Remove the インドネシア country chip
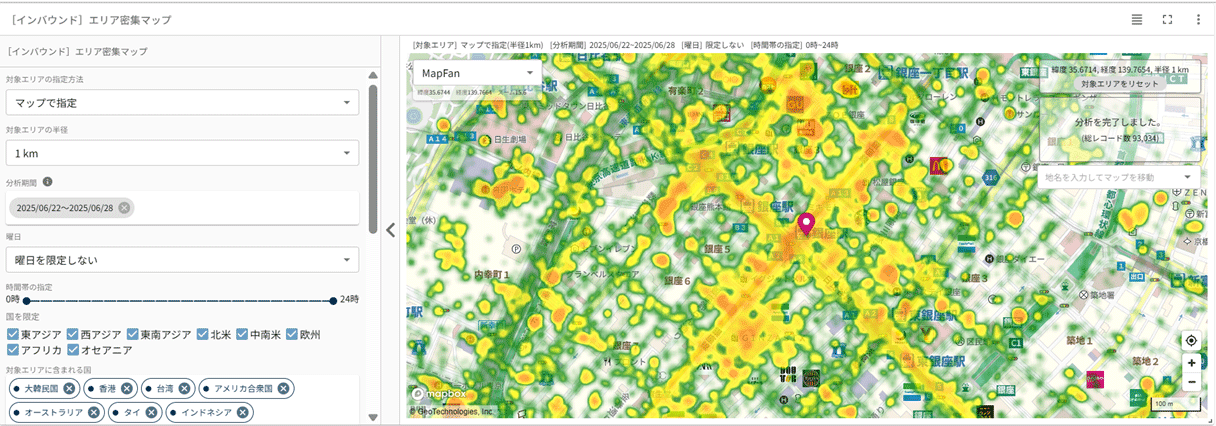The width and height of the screenshot is (1216, 426). [x=243, y=412]
